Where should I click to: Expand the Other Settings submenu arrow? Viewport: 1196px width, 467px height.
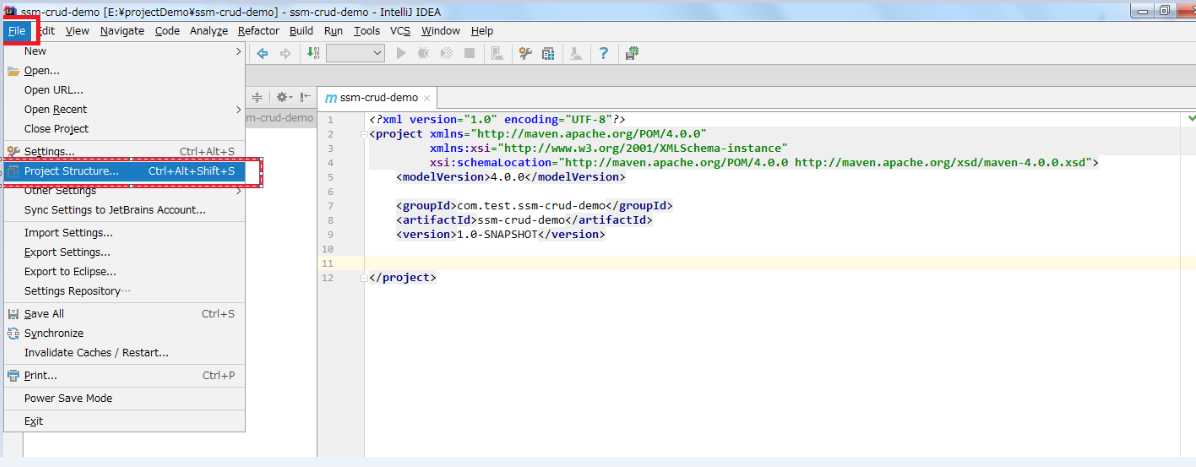[238, 191]
